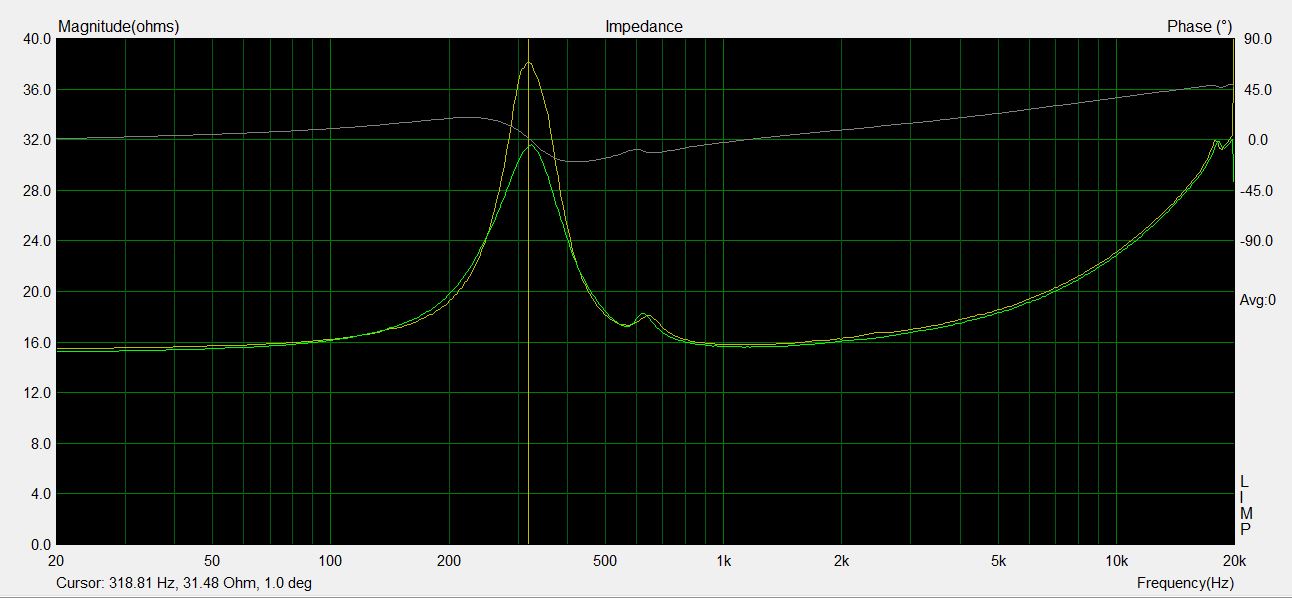Image resolution: width=1292 pixels, height=599 pixels.
Task: Click the 200 frequency axis label
Action: [448, 560]
